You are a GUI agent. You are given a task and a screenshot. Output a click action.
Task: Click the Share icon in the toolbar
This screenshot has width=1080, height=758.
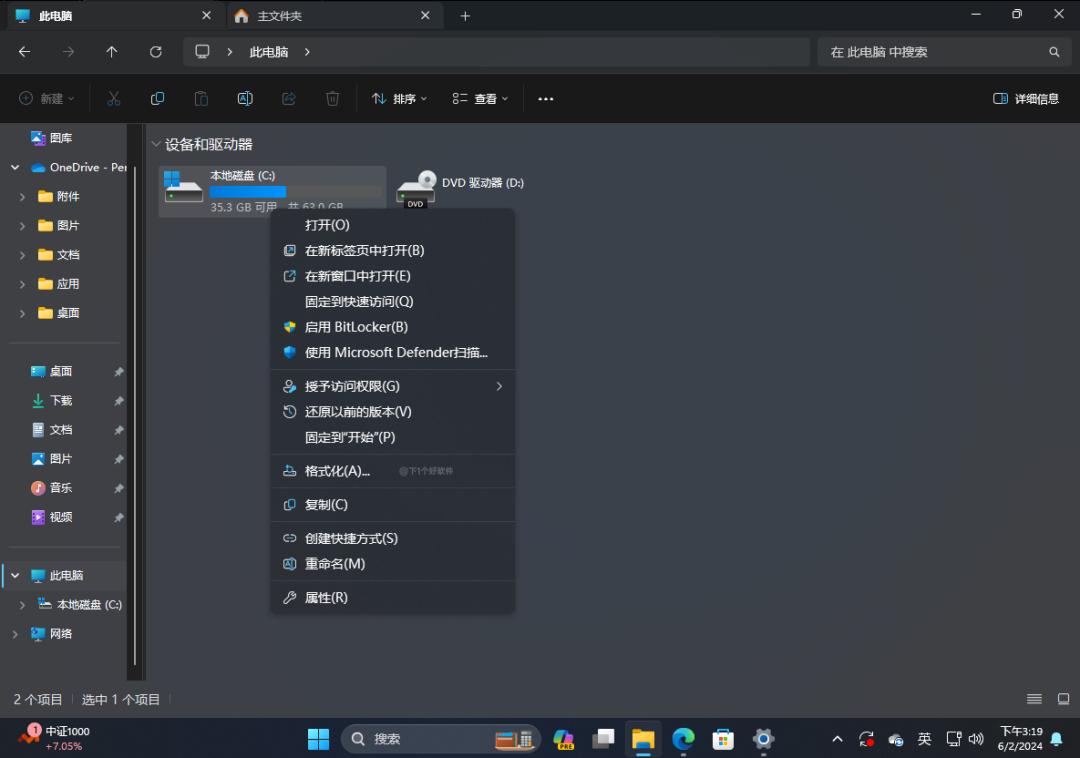[x=289, y=98]
